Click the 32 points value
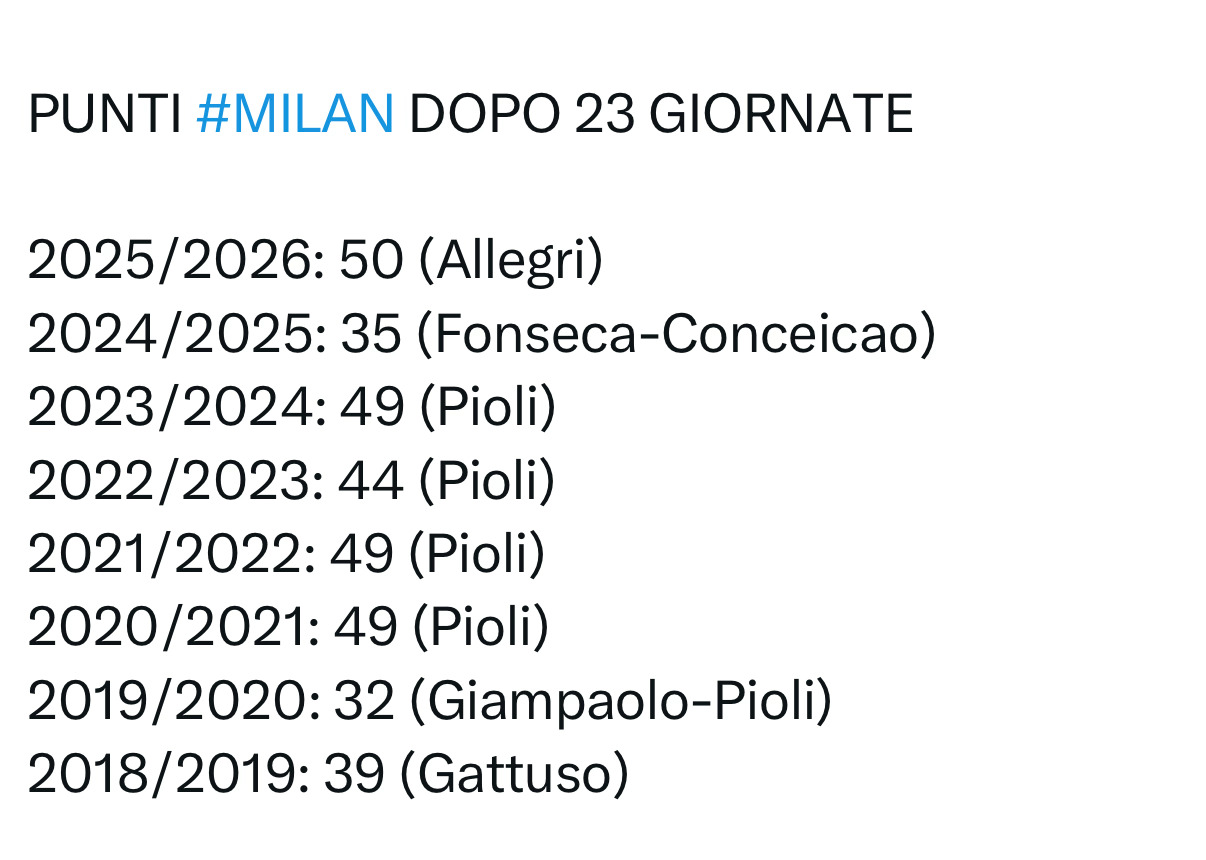Image resolution: width=1206 pixels, height=860 pixels. point(364,701)
